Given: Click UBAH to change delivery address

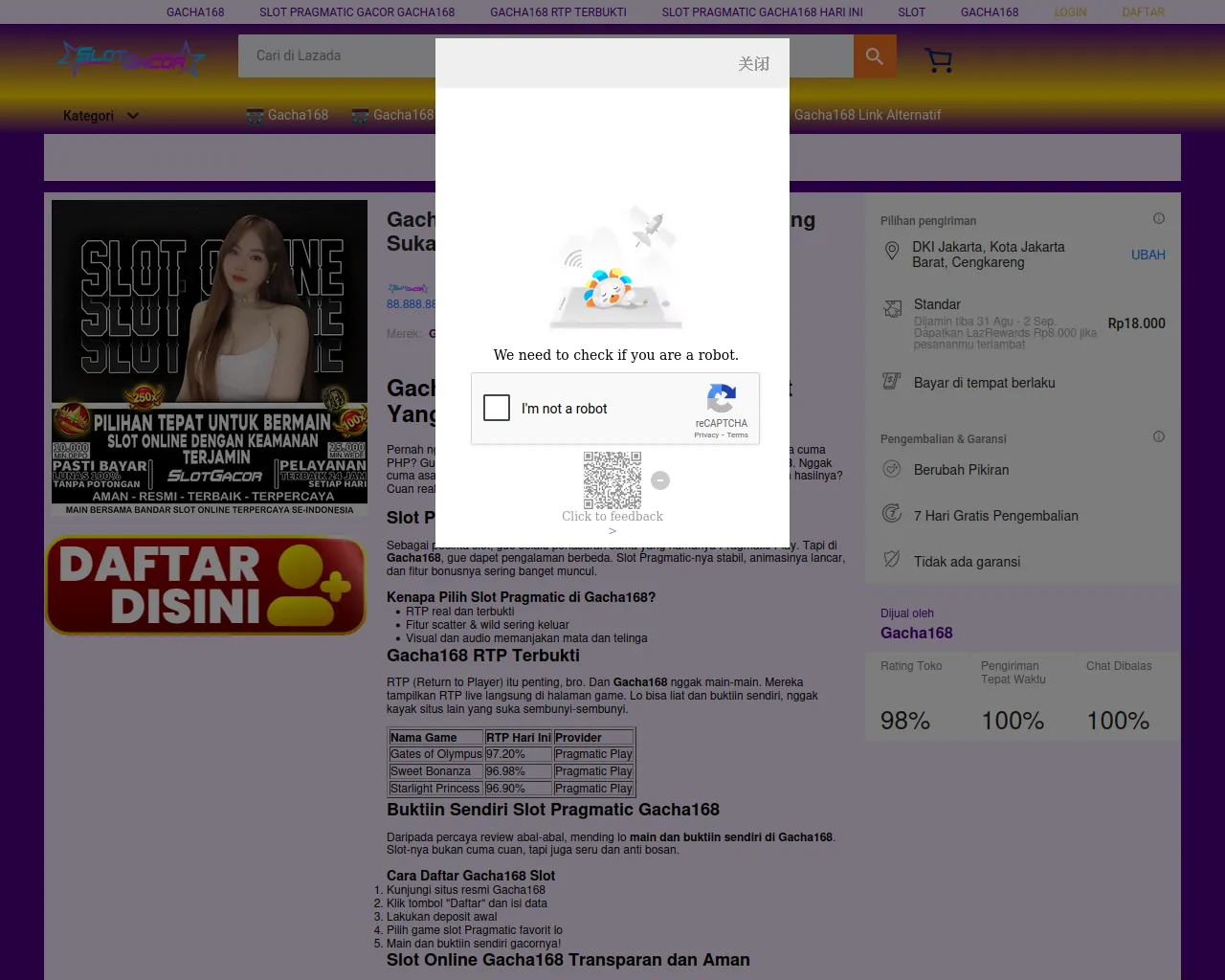Looking at the screenshot, I should coord(1147,255).
